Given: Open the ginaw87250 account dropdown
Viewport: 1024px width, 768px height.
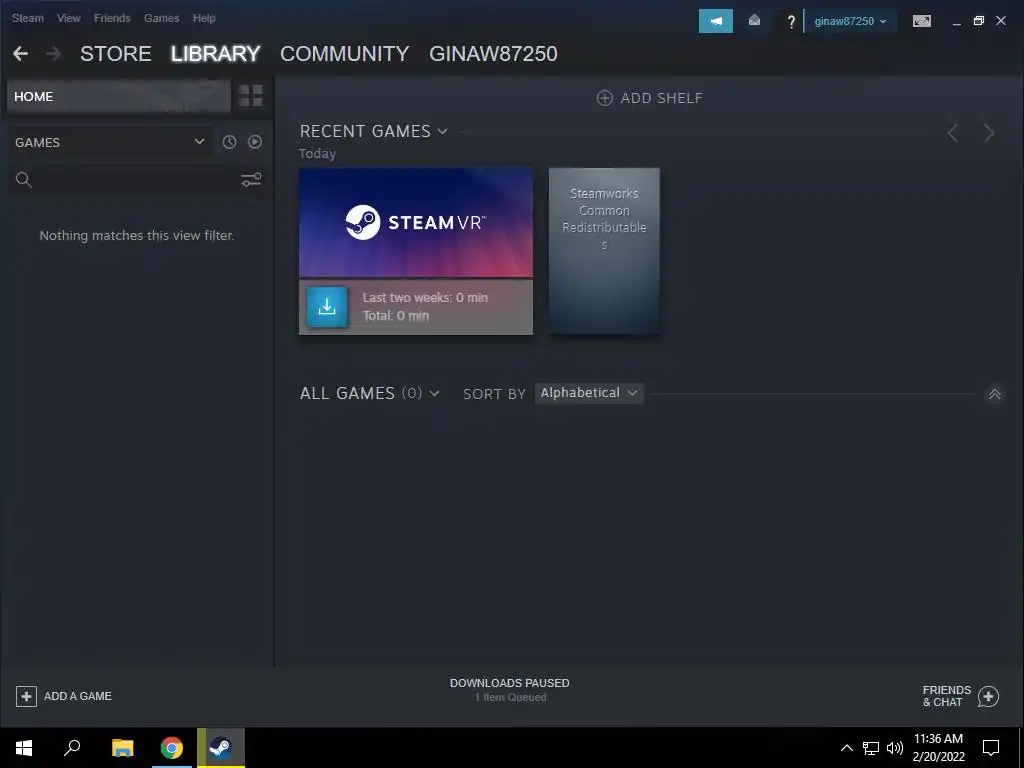Looking at the screenshot, I should pyautogui.click(x=850, y=21).
